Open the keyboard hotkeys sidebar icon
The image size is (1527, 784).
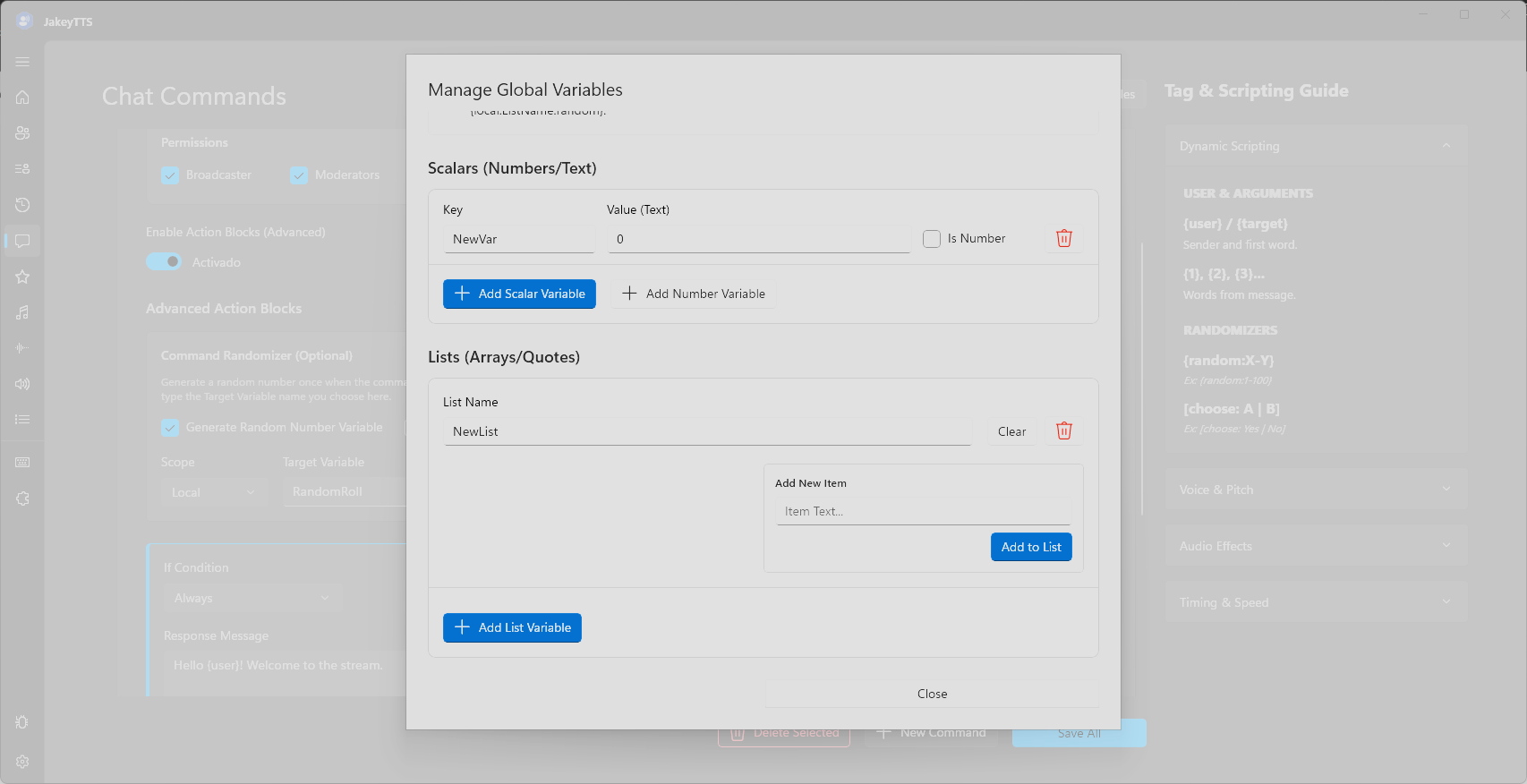click(x=22, y=463)
